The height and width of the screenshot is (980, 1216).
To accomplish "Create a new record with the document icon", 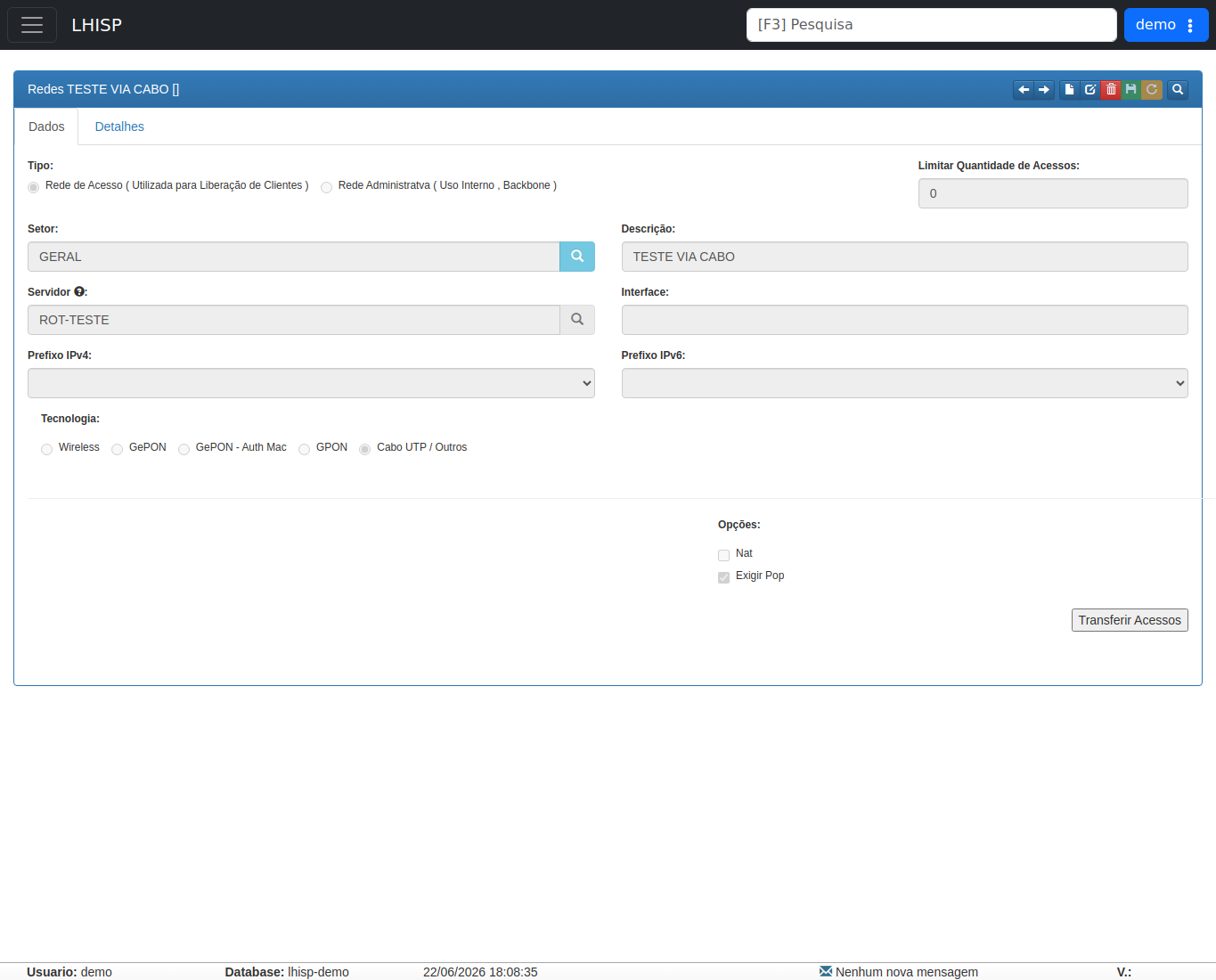I will 1069,90.
